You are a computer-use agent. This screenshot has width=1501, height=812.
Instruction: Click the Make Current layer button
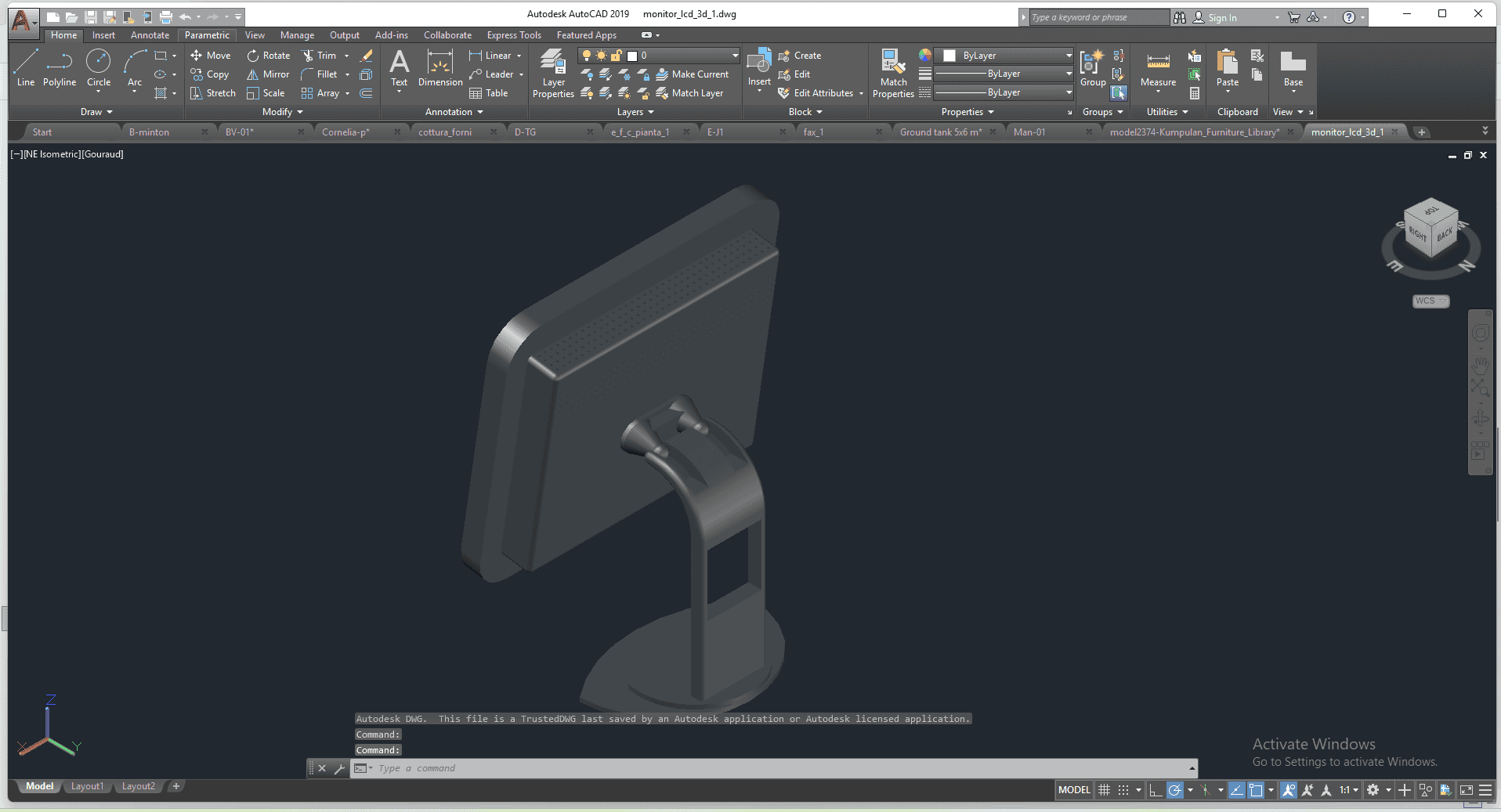pyautogui.click(x=692, y=74)
